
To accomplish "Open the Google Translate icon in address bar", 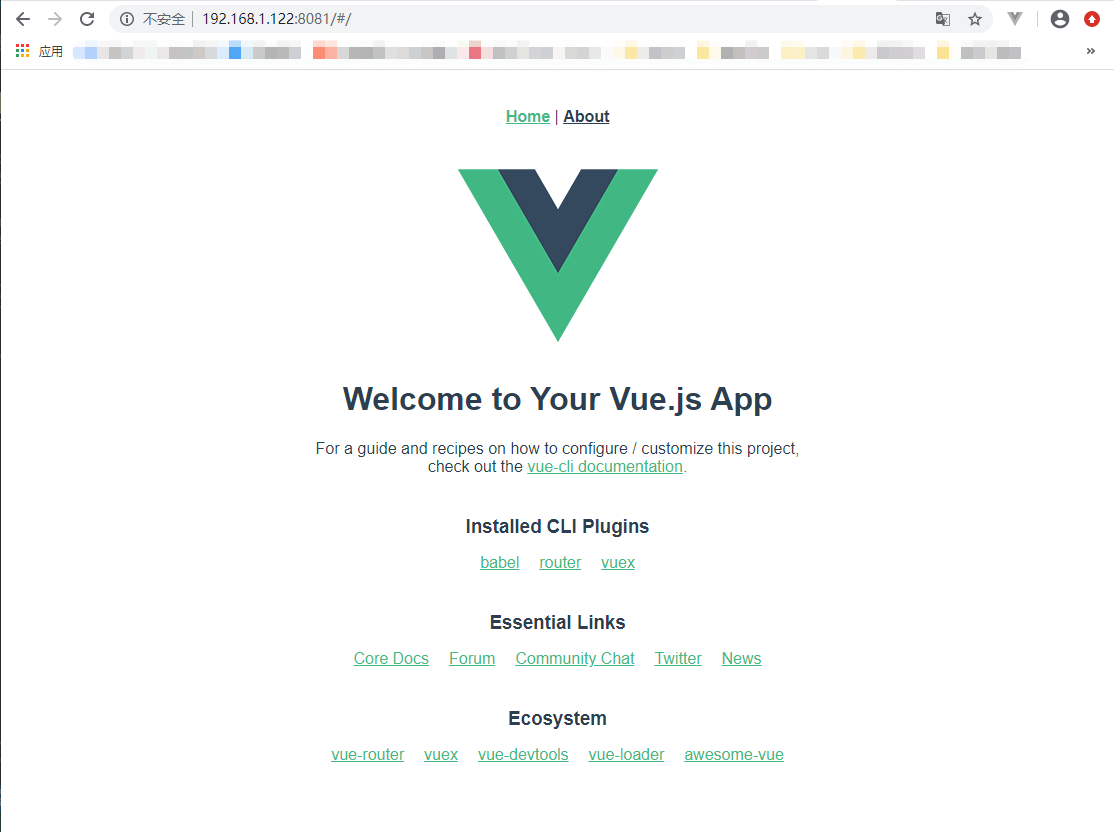I will (x=942, y=19).
